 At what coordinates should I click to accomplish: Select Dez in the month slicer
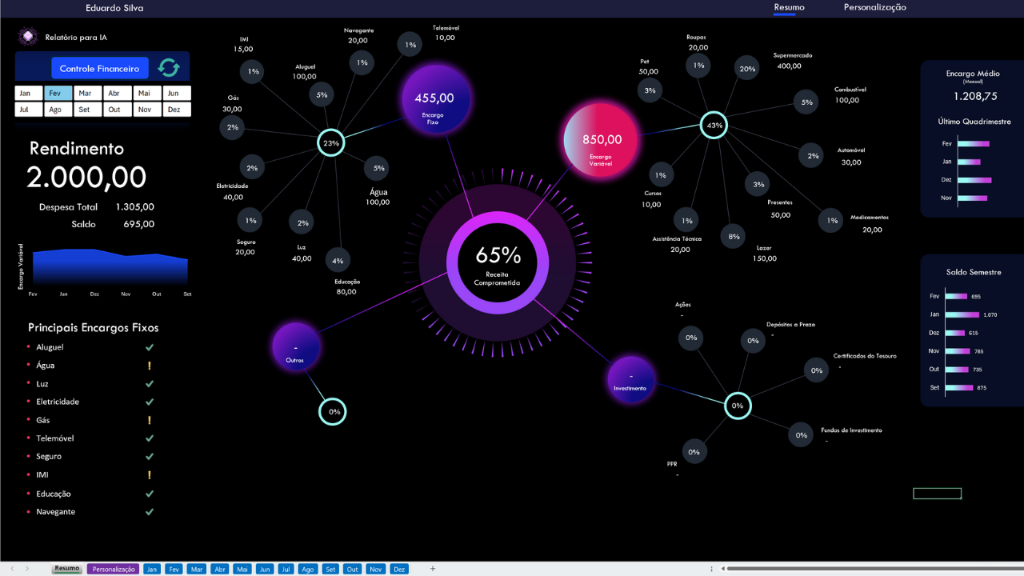[x=173, y=109]
